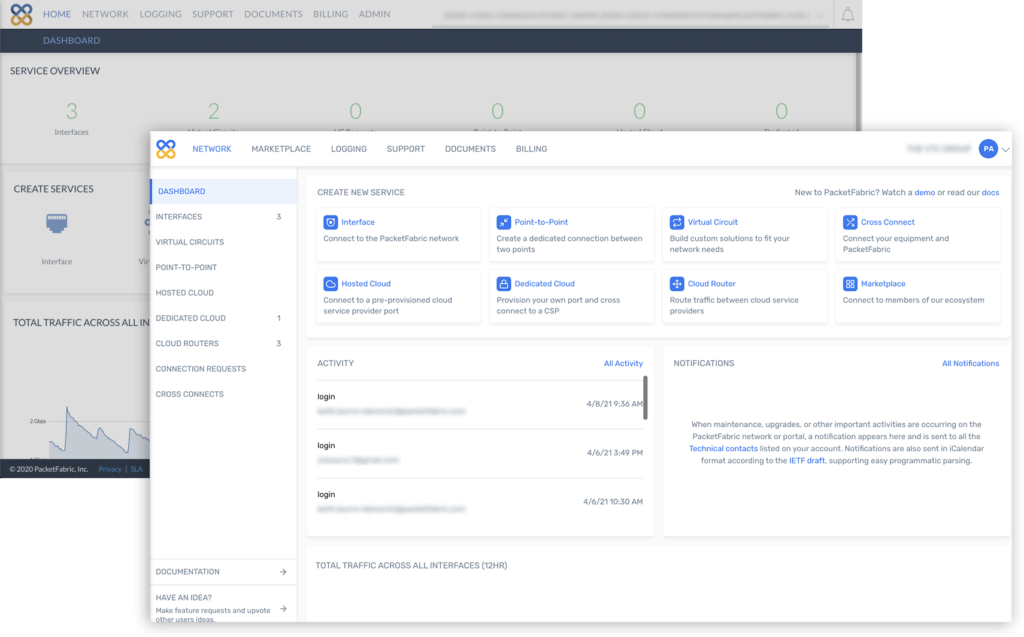Click the Interface service title link
The width and height of the screenshot is (1024, 637).
358,222
